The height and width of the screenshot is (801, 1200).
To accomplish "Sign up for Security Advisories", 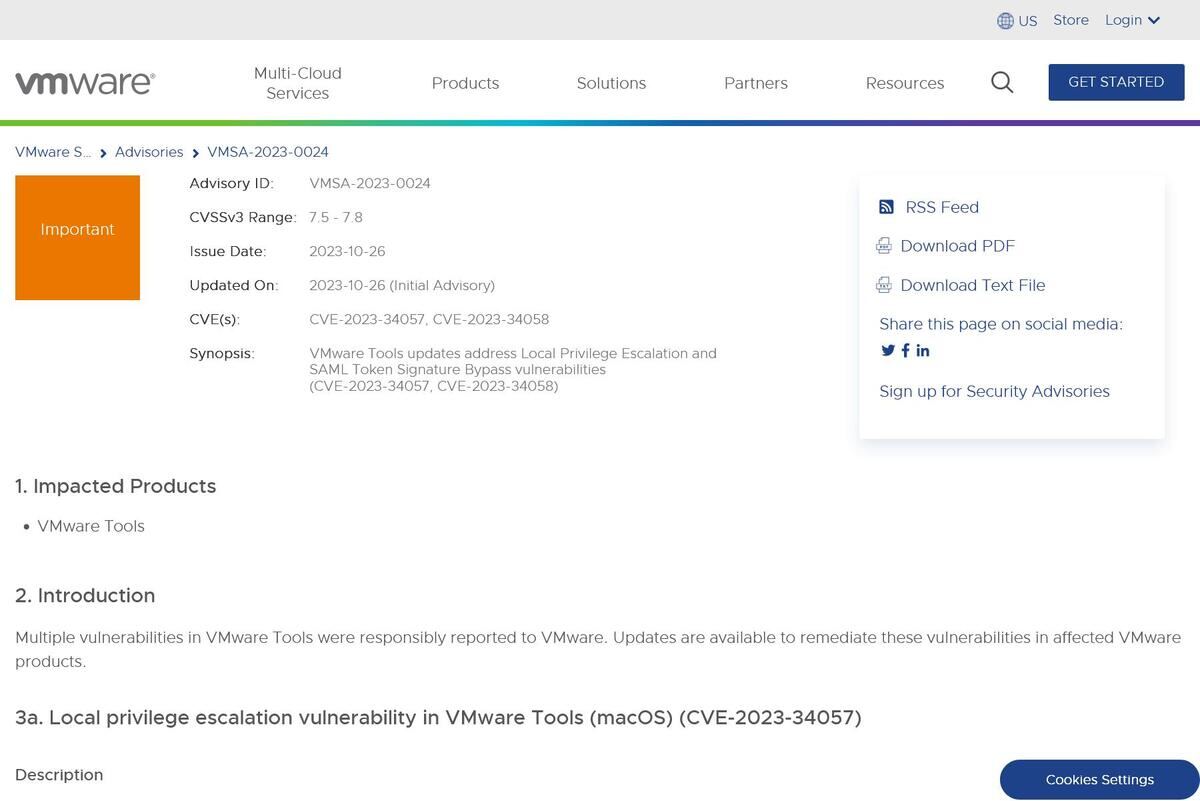I will [994, 391].
